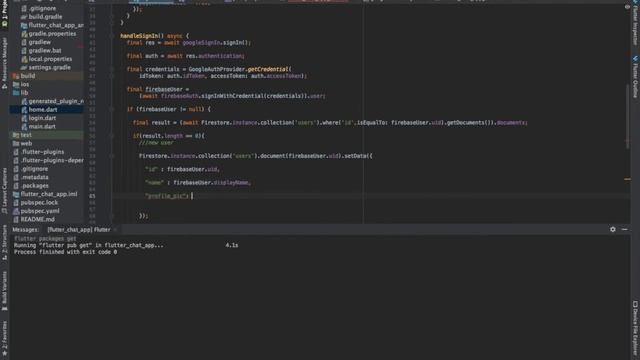Click the star icon of Favorites tab
The height and width of the screenshot is (360, 640).
(4, 353)
